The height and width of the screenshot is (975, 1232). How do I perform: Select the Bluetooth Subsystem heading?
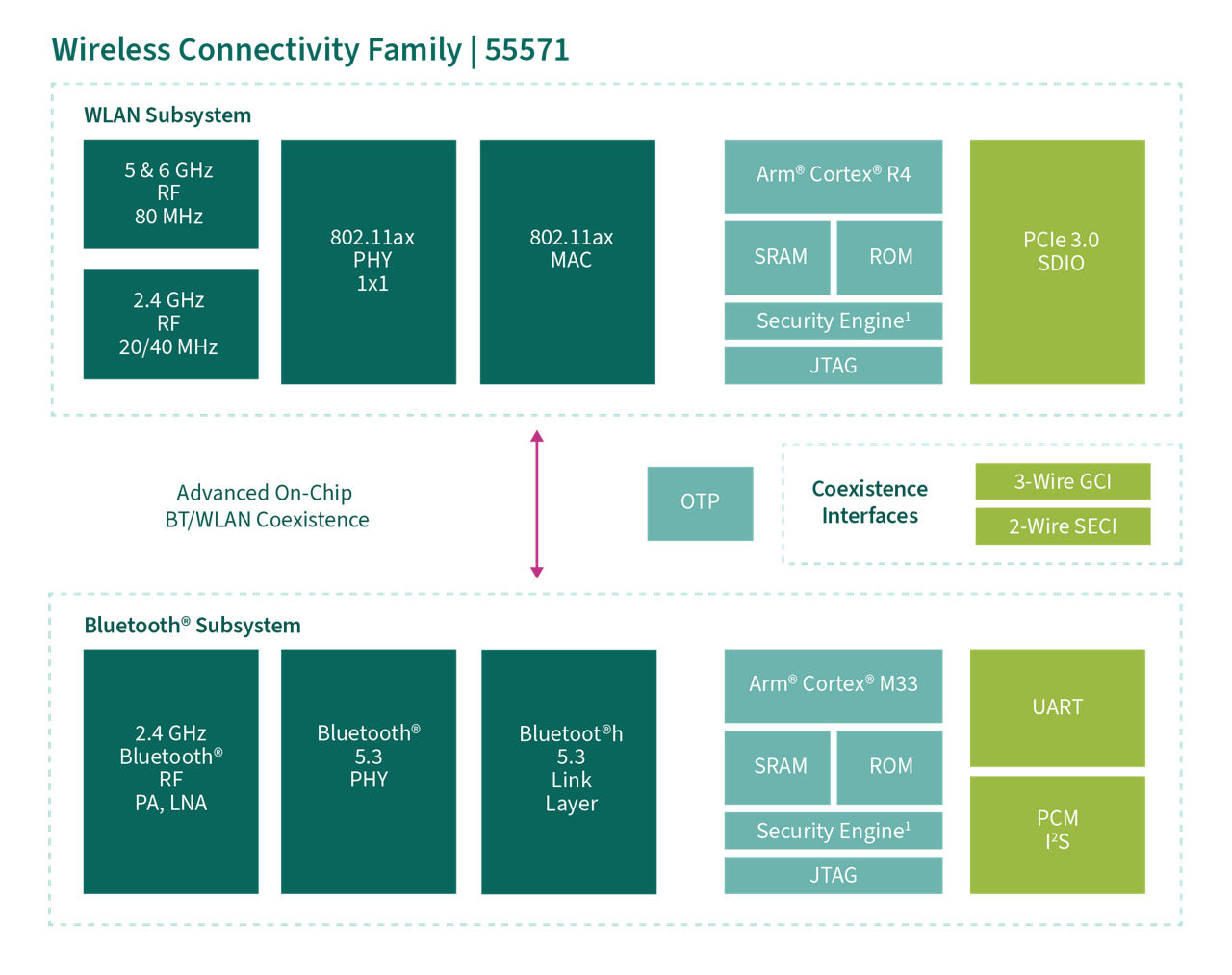(x=192, y=626)
